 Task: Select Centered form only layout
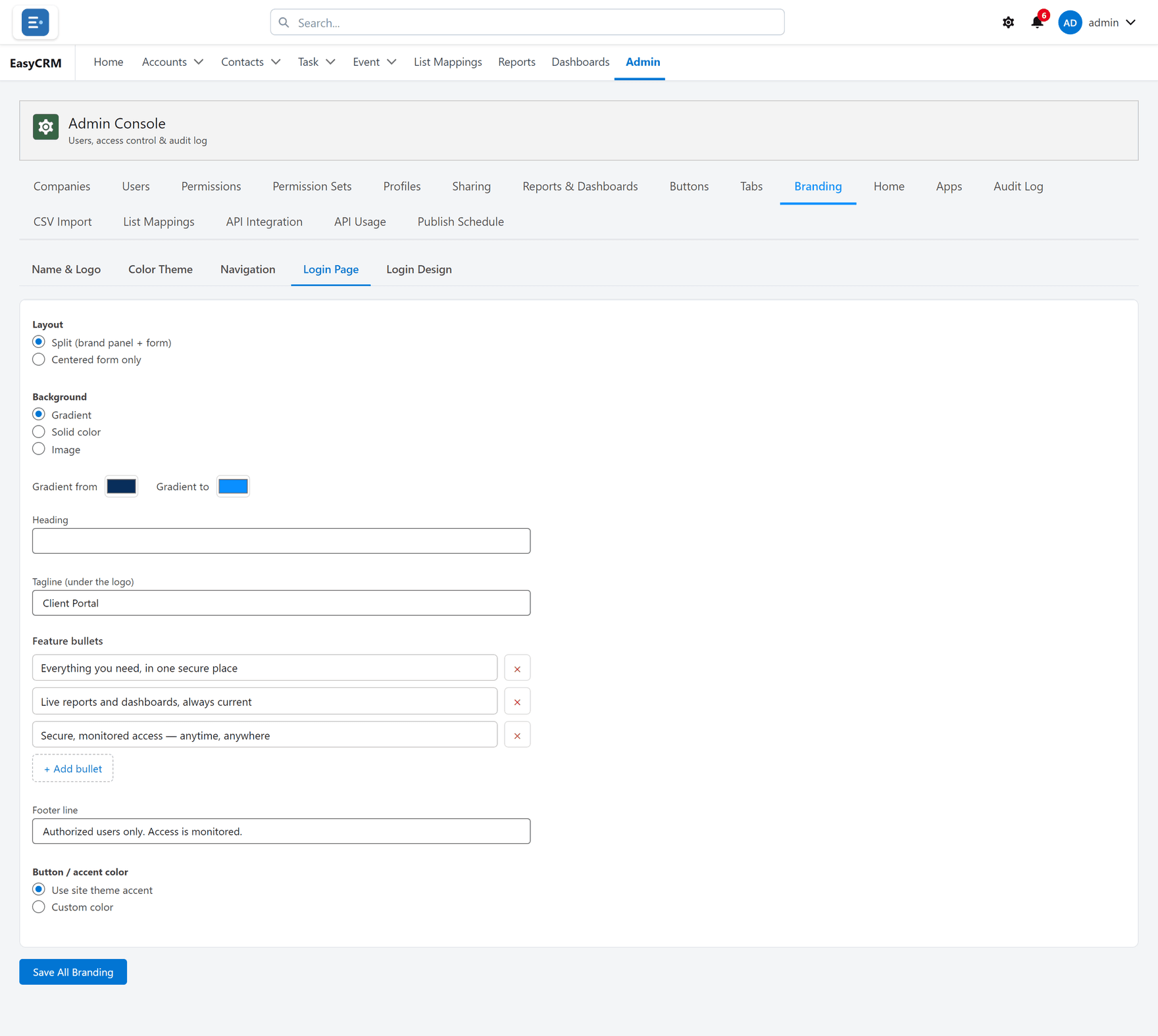coord(39,360)
